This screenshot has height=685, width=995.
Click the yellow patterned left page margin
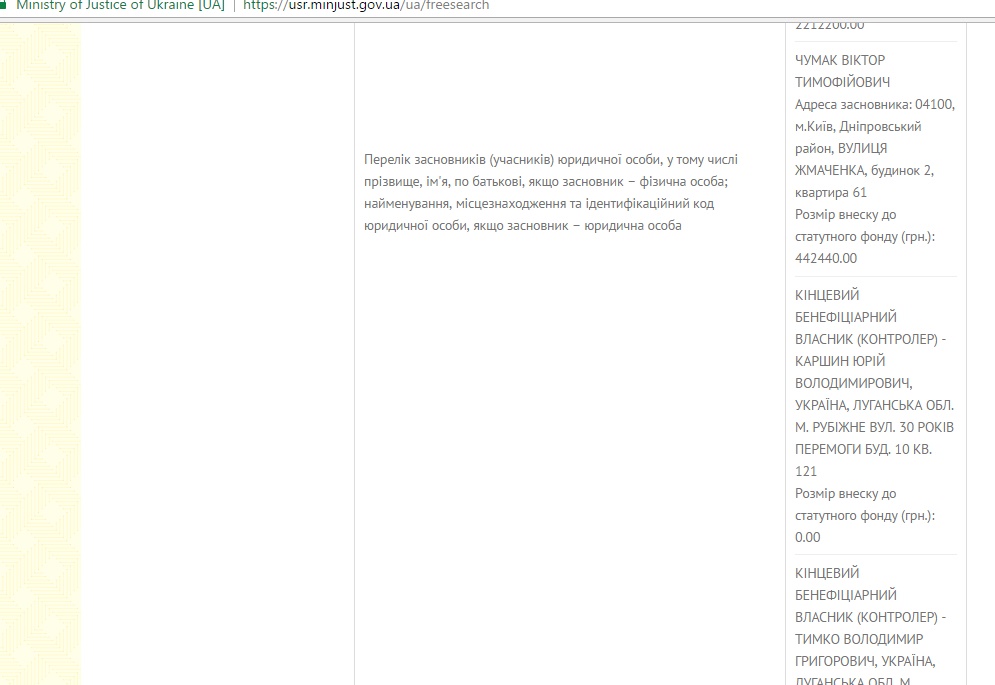click(40, 350)
